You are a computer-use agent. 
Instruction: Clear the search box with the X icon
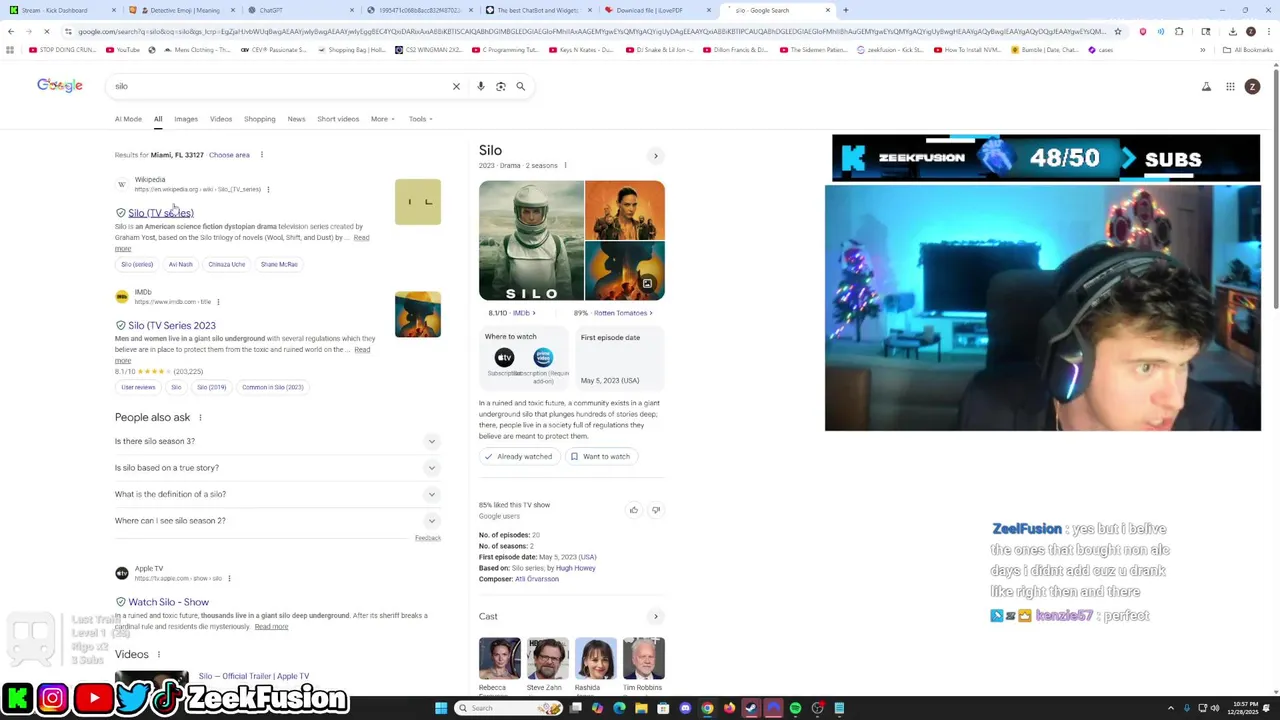(456, 86)
